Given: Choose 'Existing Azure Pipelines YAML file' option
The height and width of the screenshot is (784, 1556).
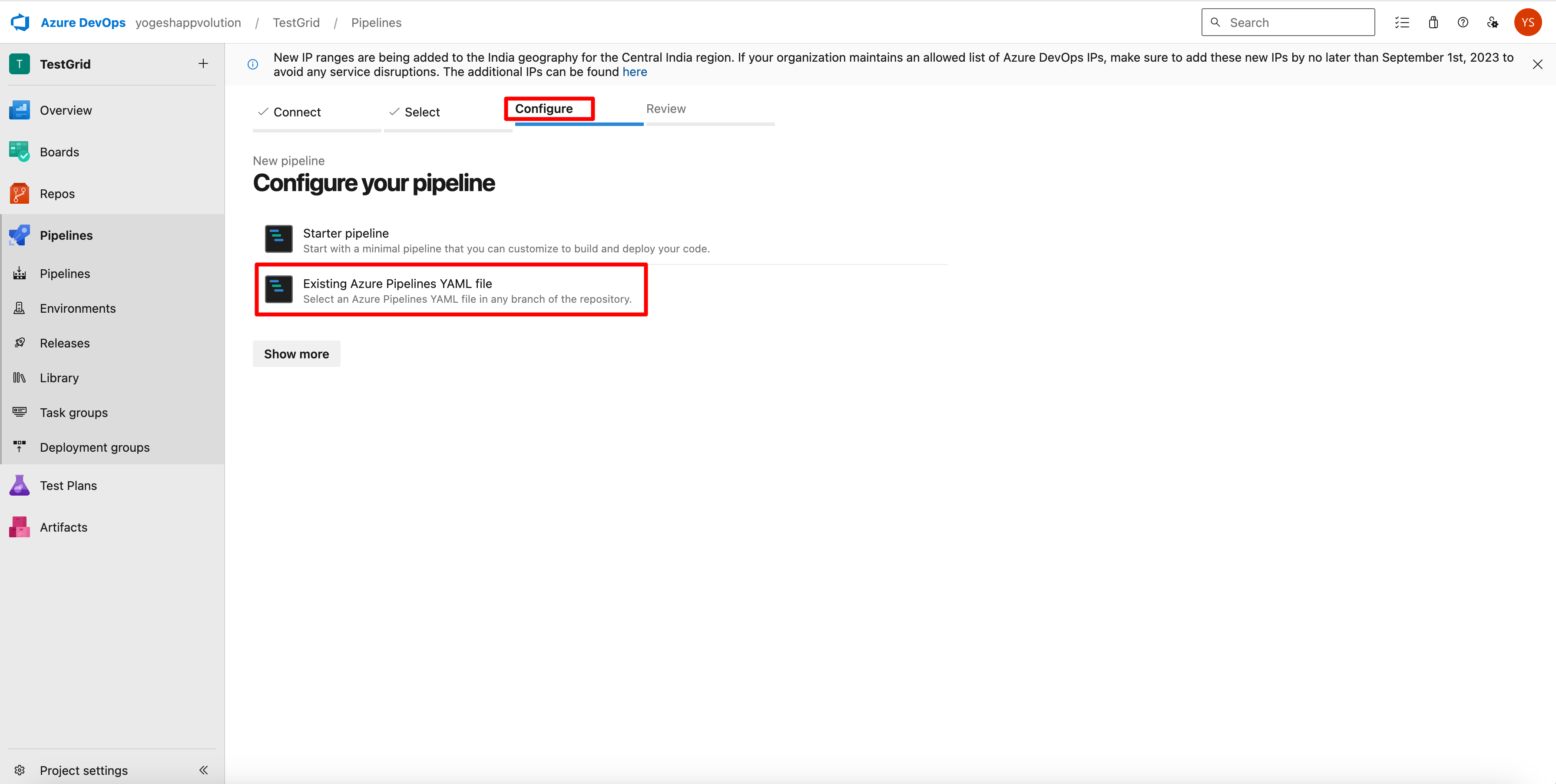Looking at the screenshot, I should [x=397, y=284].
